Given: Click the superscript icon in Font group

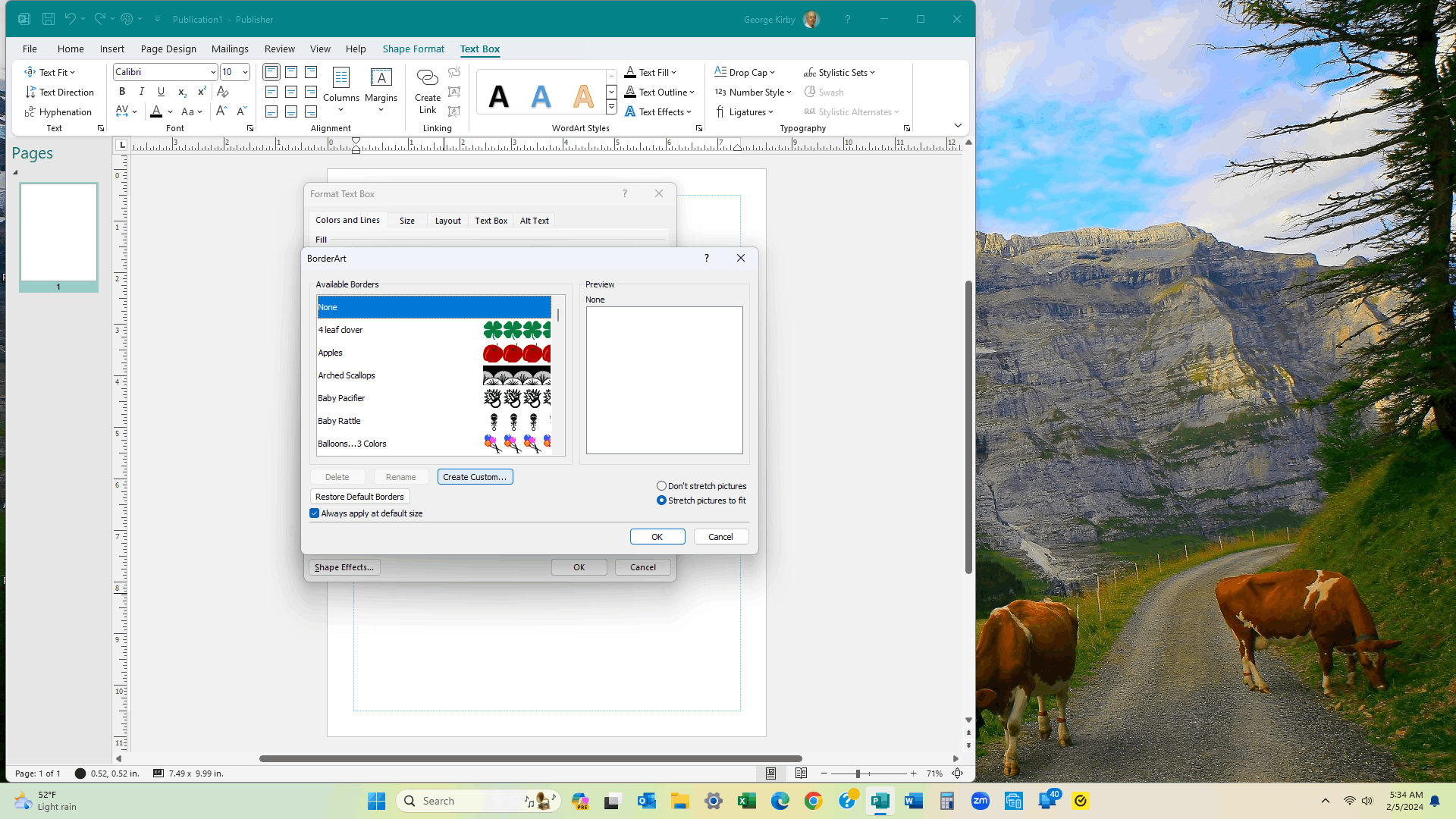Looking at the screenshot, I should coord(202,91).
